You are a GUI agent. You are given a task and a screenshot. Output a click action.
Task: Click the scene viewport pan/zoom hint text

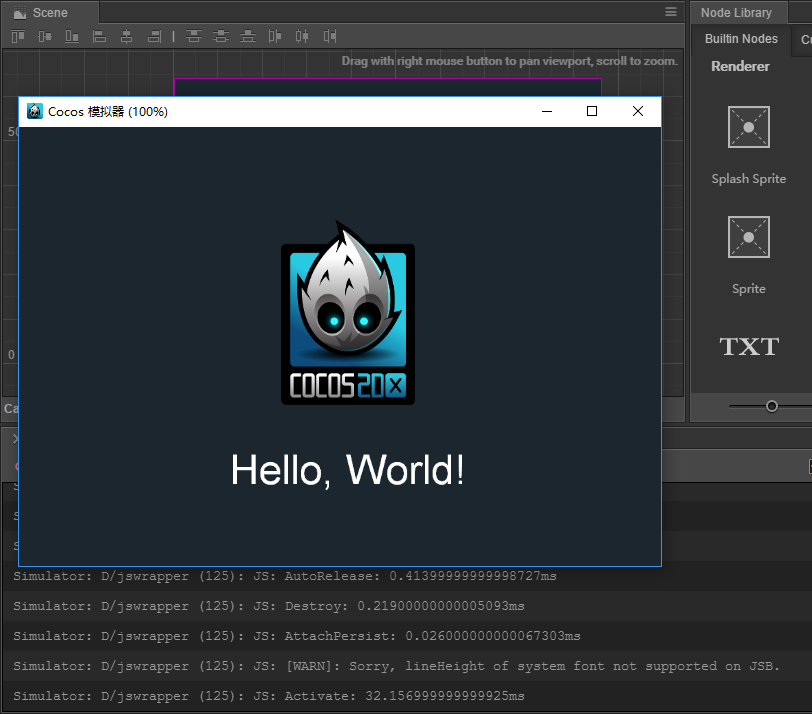click(x=509, y=61)
